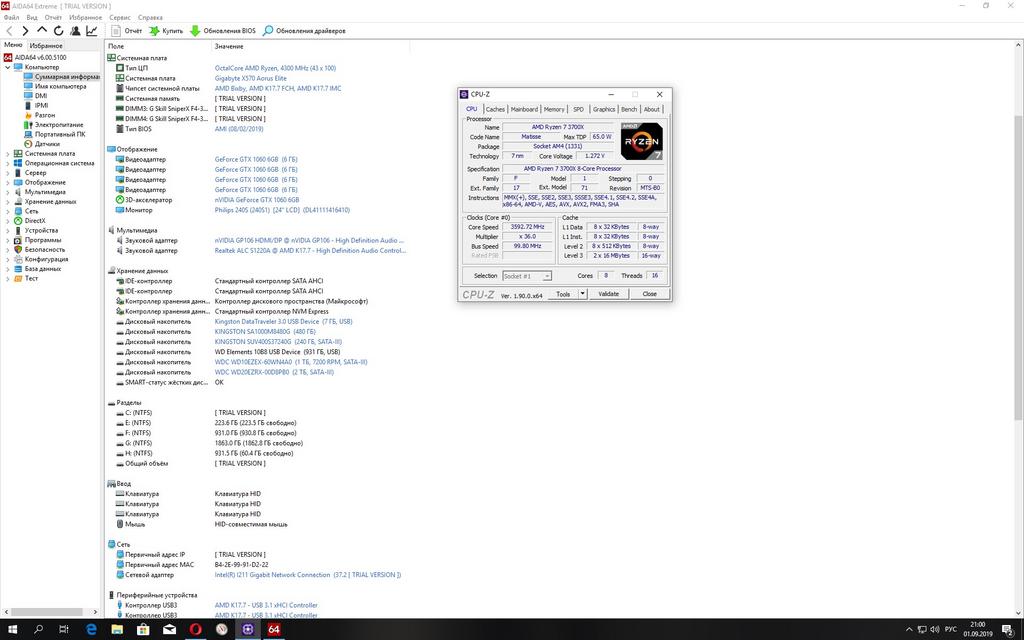Image resolution: width=1024 pixels, height=640 pixels.
Task: Click the Philips 2405 monitor link
Action: tap(282, 210)
